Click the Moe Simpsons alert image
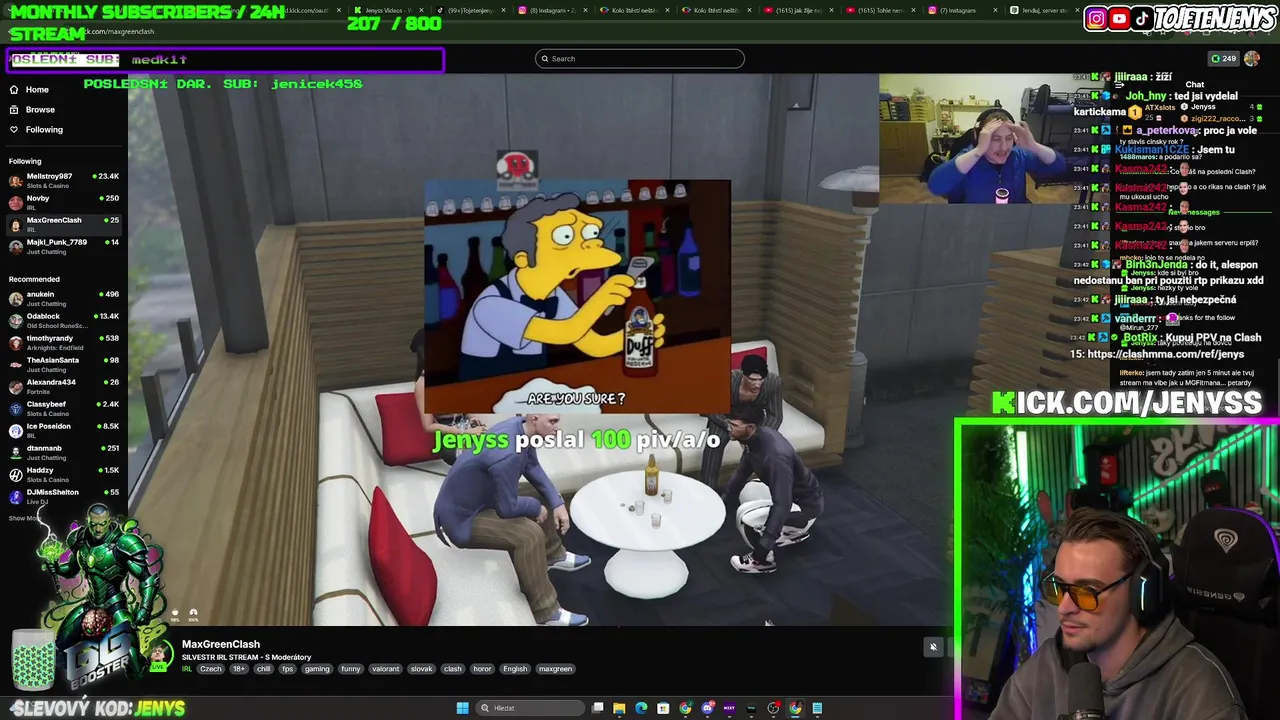 pos(577,297)
